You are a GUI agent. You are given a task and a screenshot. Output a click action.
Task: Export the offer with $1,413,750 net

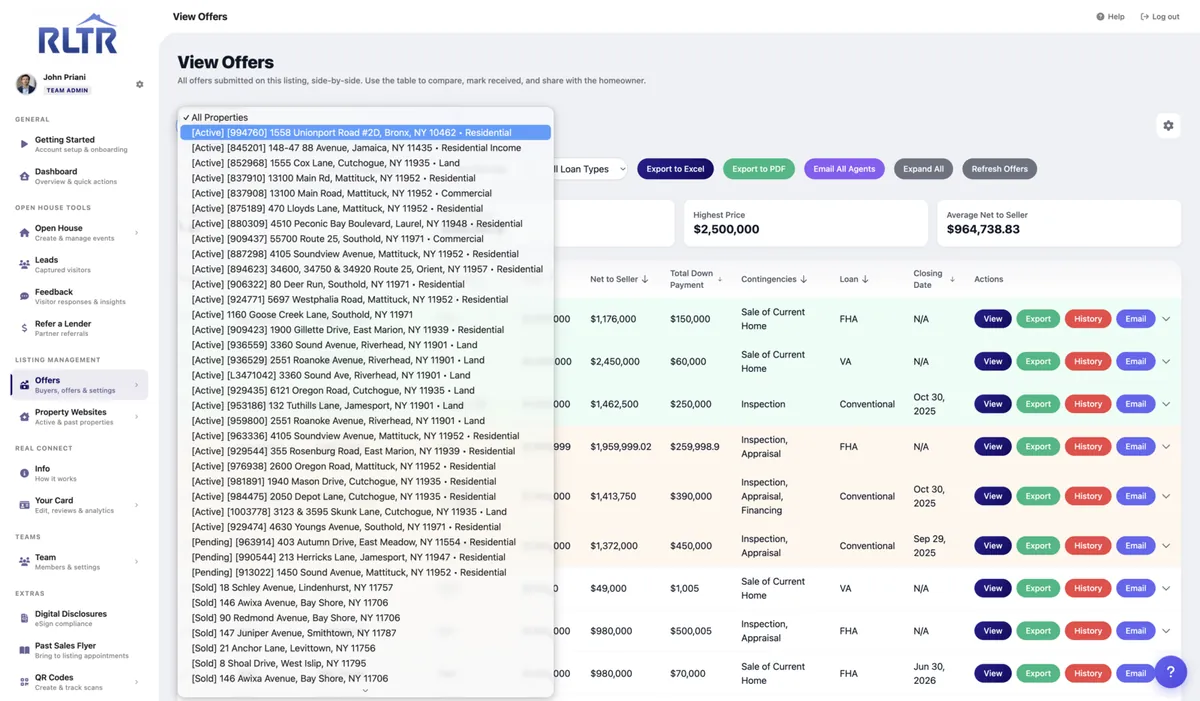coord(1038,496)
